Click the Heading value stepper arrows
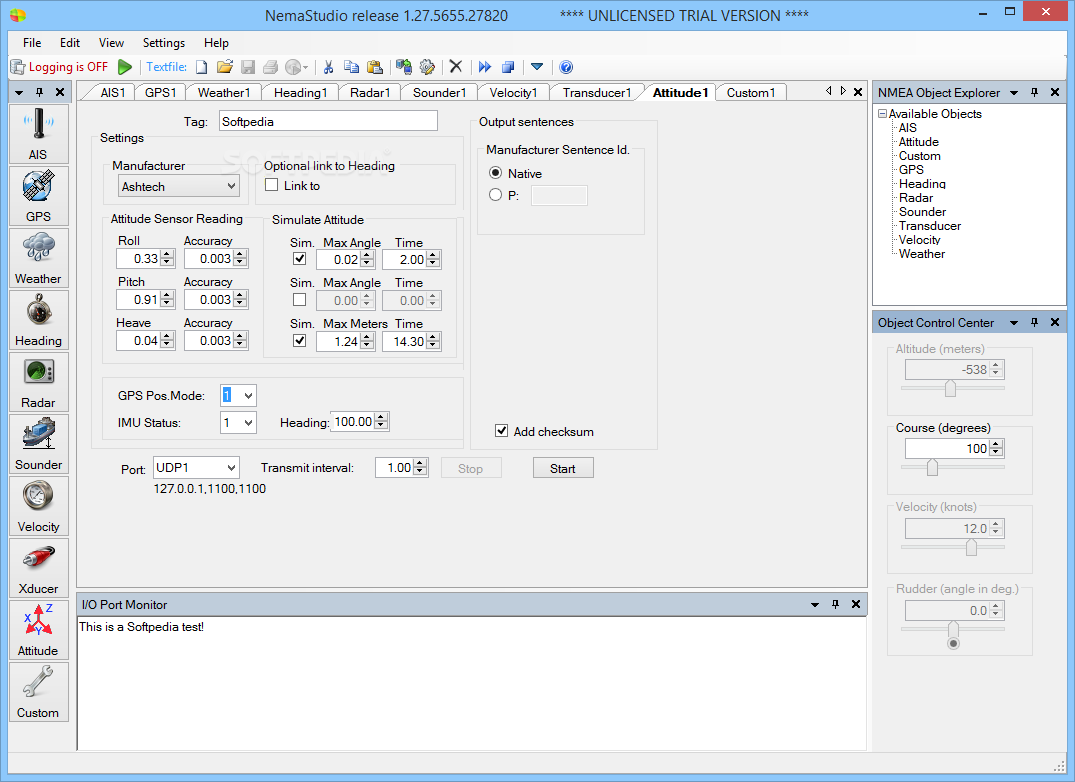1075x782 pixels. [x=382, y=422]
